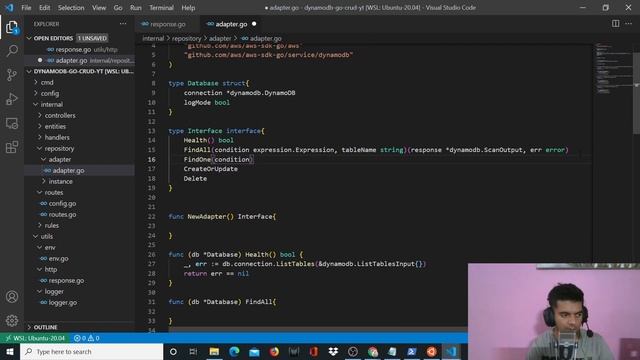Open routes.go in file tree
Screen dimensions: 640x360
click(x=80, y=214)
